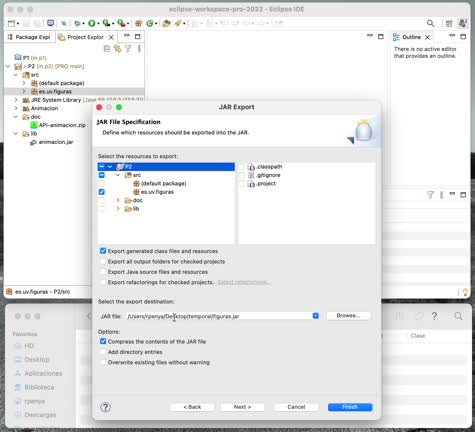Image resolution: width=475 pixels, height=432 pixels.
Task: Click Link with Editor in Project Explorer
Action: (x=117, y=49)
